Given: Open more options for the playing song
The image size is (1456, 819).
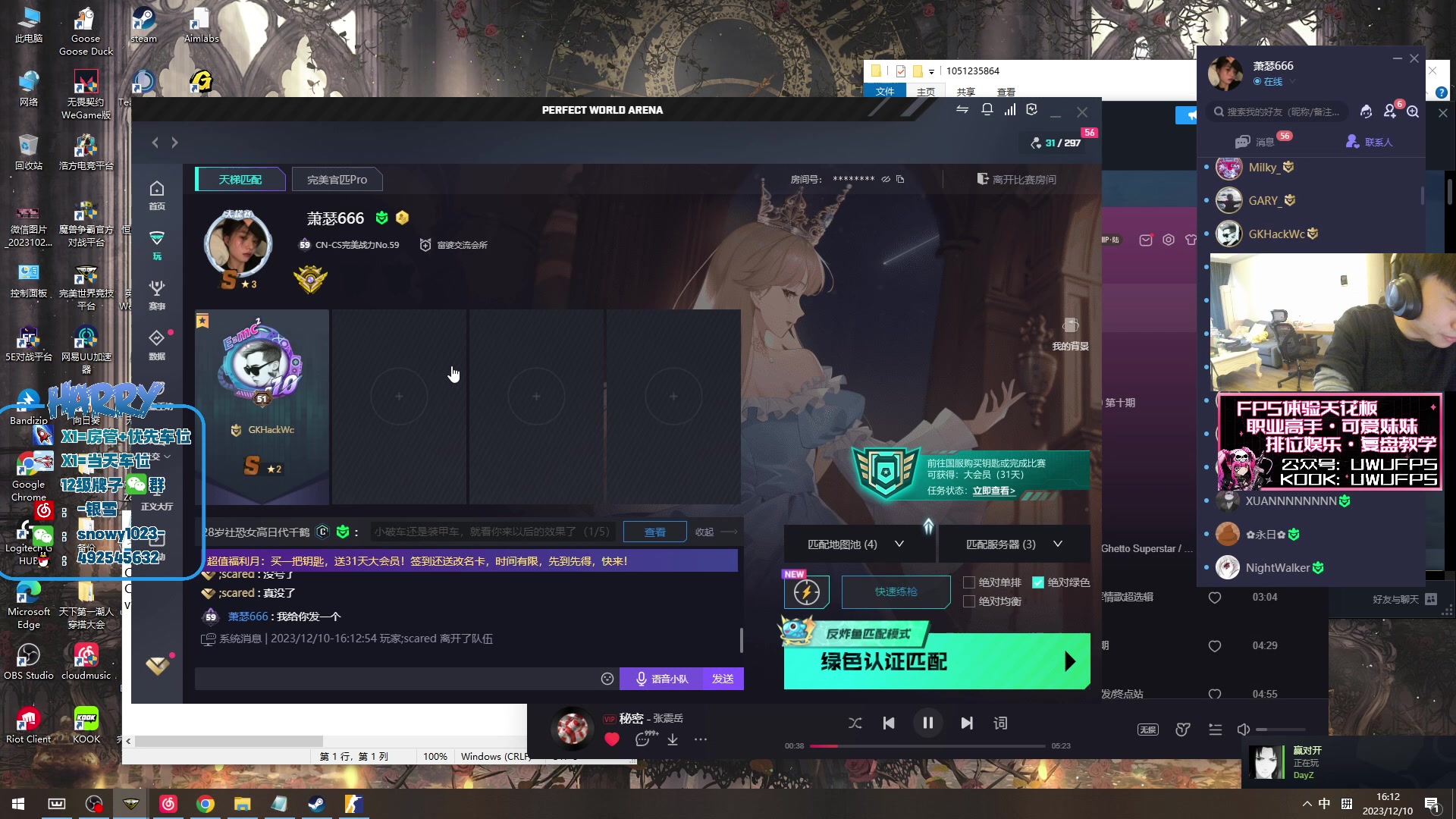Looking at the screenshot, I should (x=701, y=739).
